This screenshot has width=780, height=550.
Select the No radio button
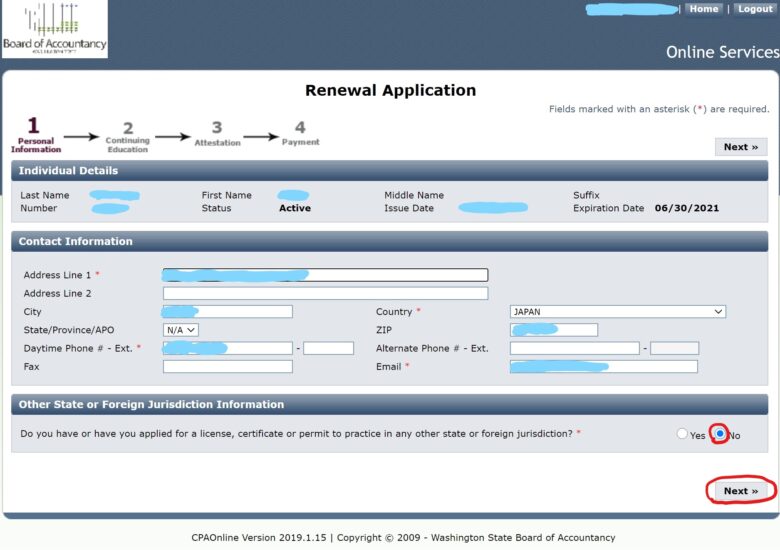pyautogui.click(x=719, y=434)
